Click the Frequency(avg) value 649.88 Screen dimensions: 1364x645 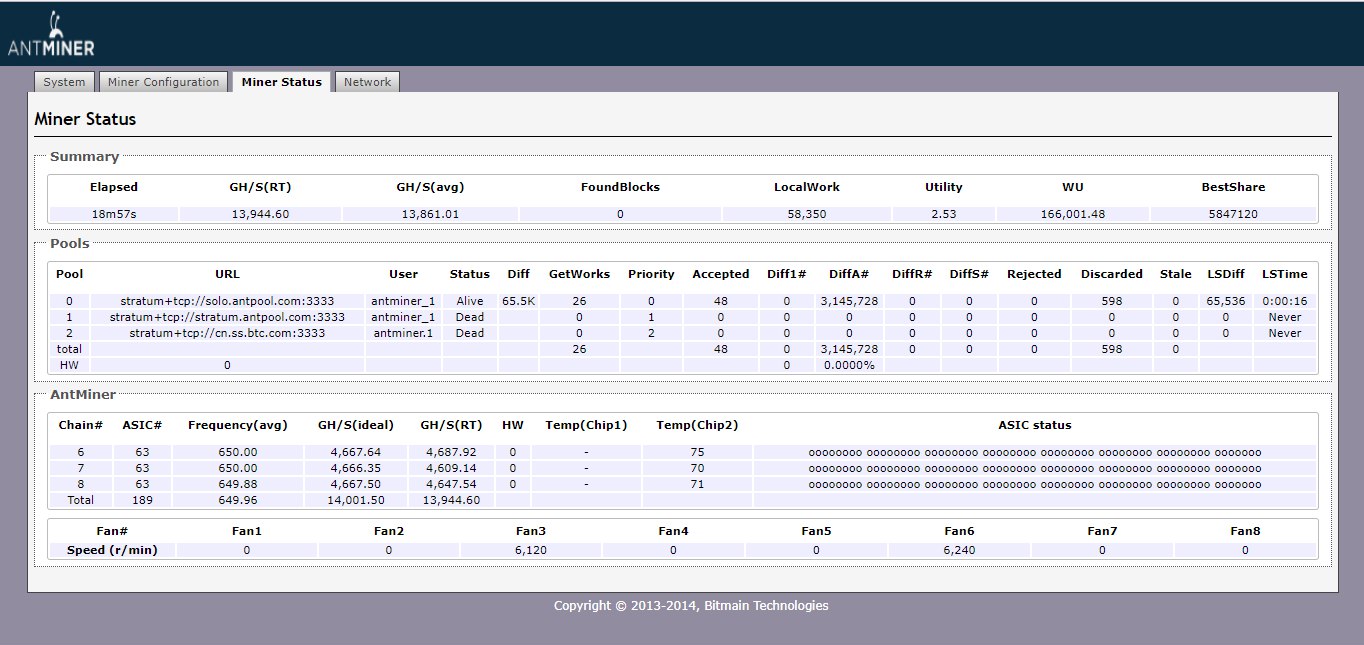click(x=237, y=484)
